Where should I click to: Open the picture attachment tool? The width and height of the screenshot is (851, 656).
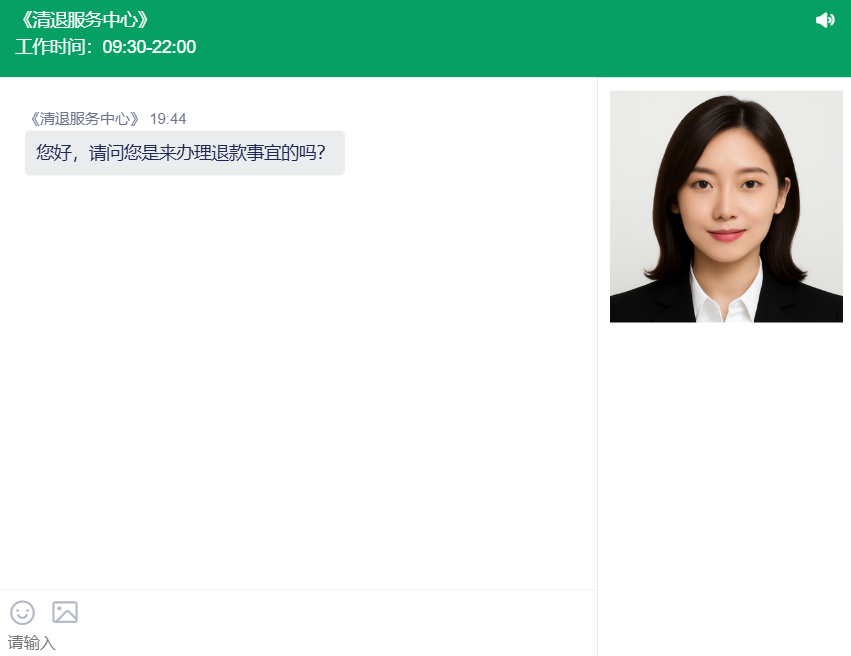[64, 611]
